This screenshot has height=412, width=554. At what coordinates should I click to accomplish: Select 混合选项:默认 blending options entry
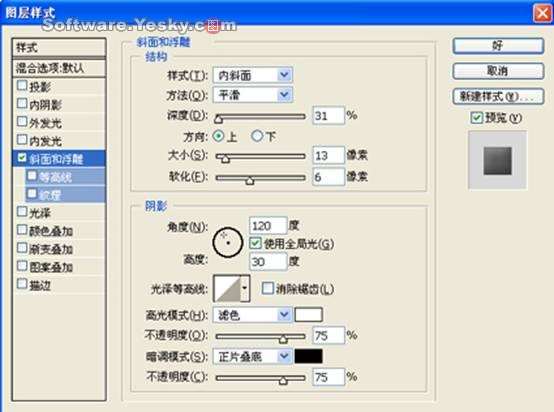tap(59, 68)
